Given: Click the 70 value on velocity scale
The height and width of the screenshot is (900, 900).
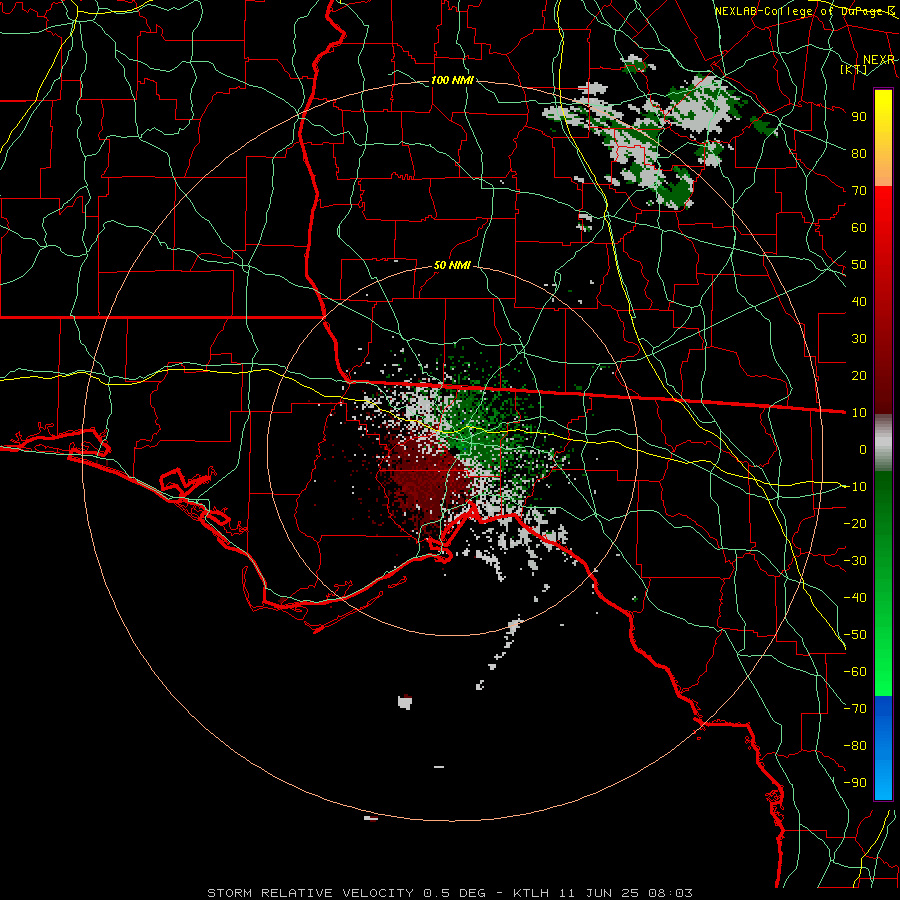Looking at the screenshot, I should coord(859,191).
